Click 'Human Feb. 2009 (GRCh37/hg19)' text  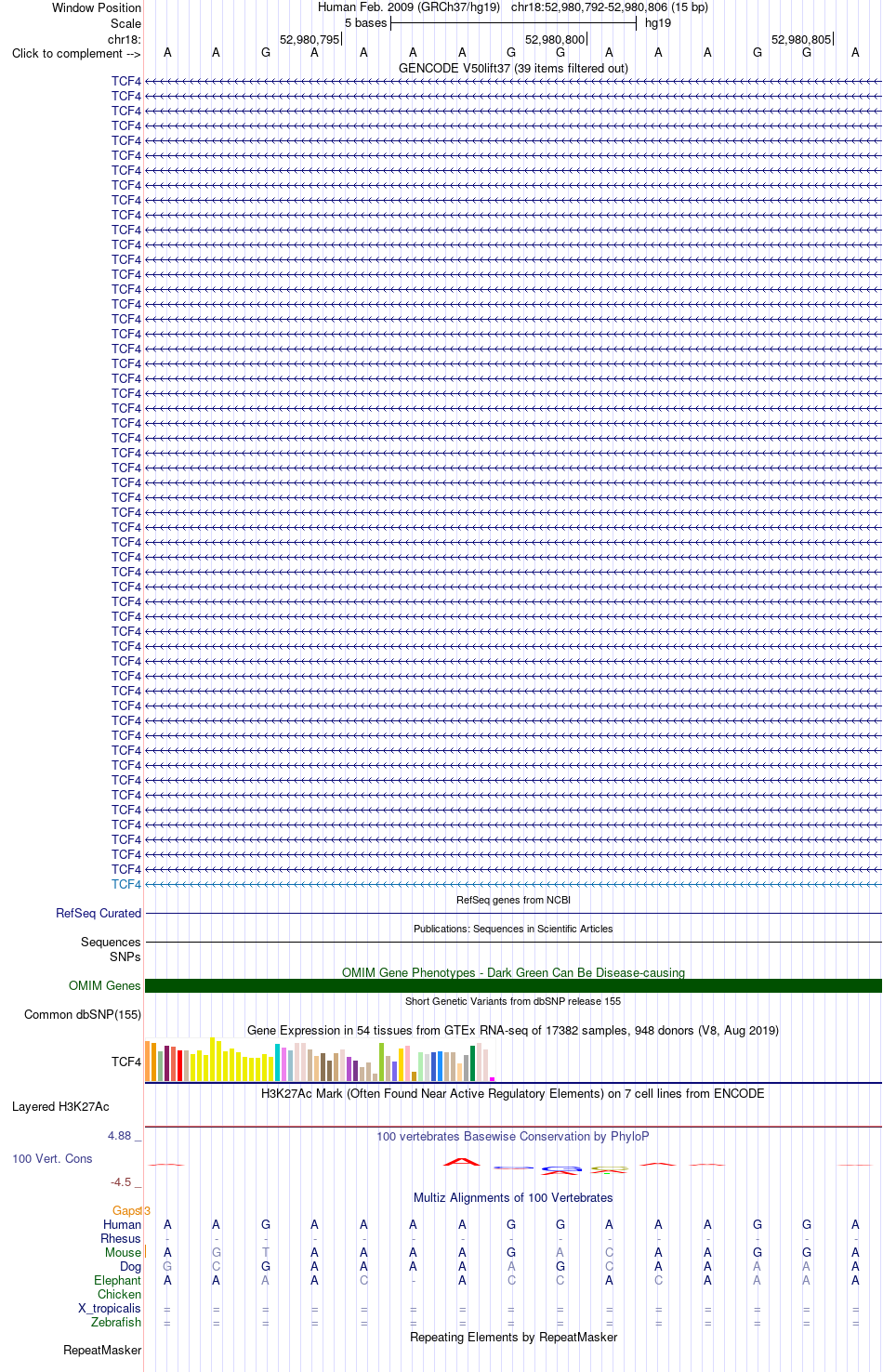point(409,7)
